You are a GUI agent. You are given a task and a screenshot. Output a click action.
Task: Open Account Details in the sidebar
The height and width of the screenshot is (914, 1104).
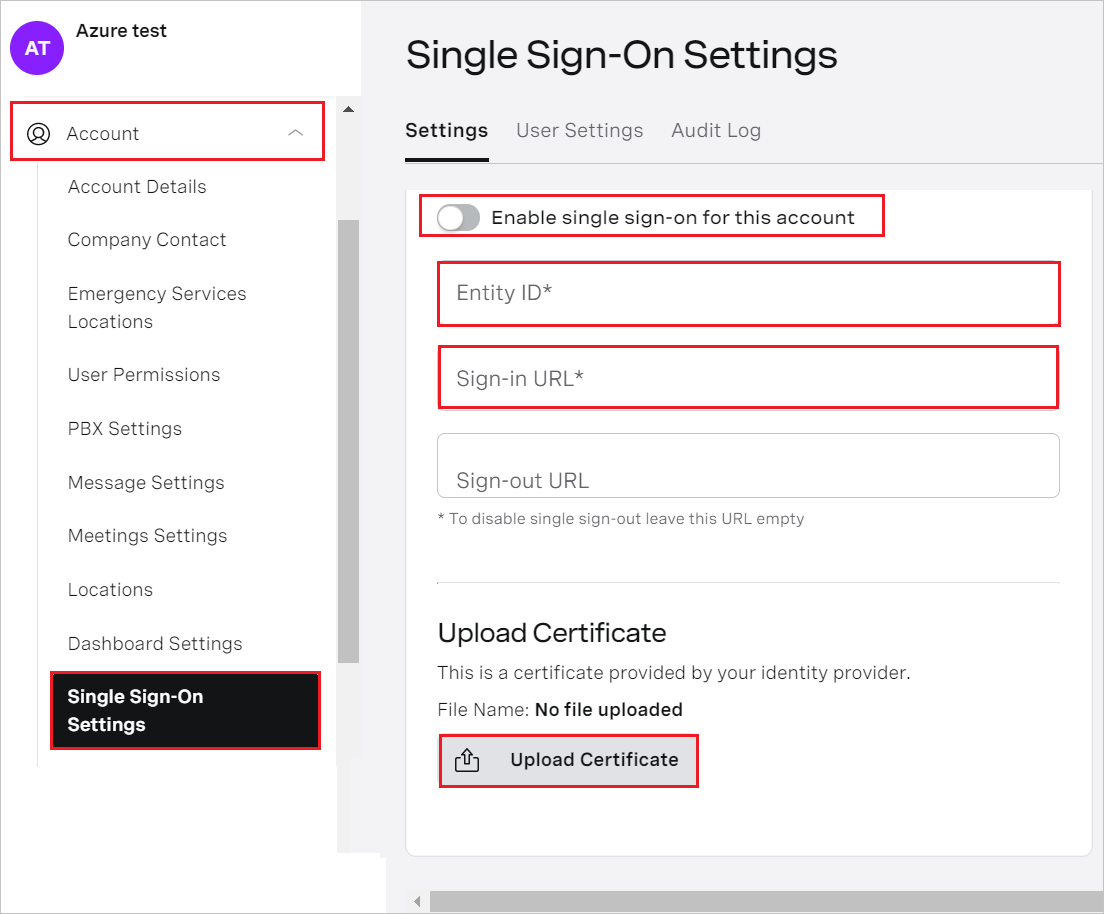point(137,186)
